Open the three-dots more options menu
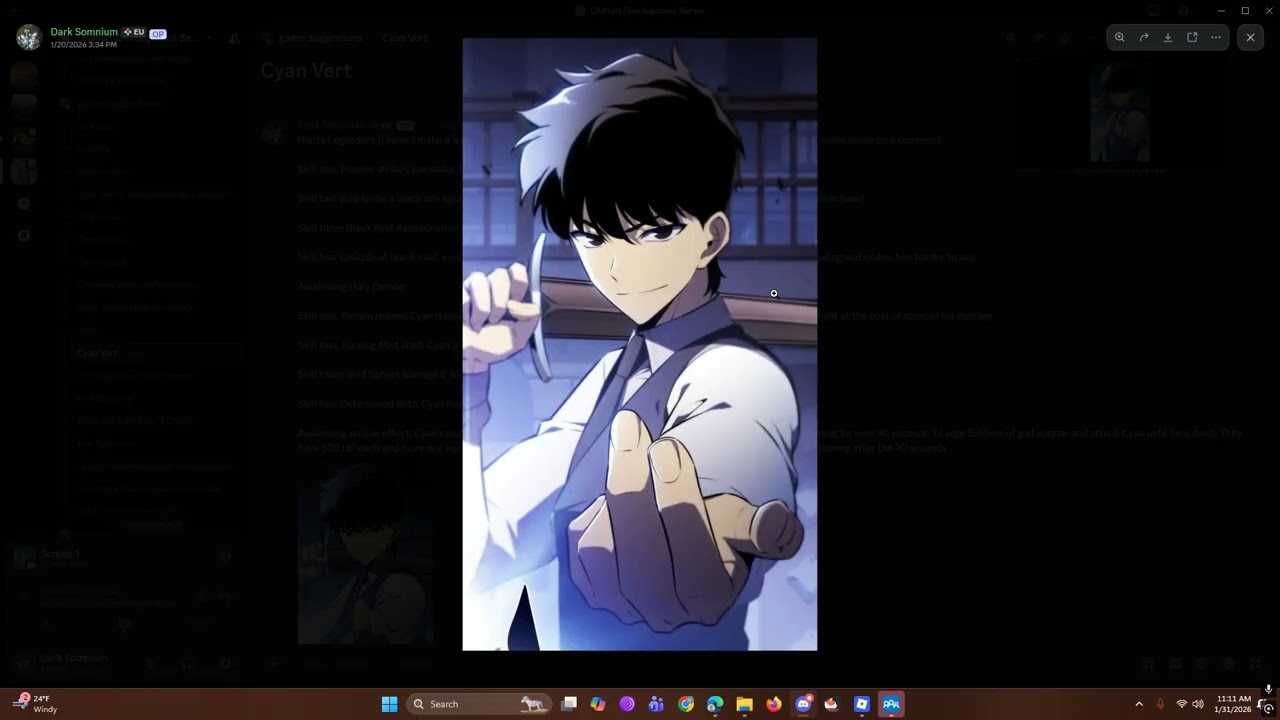The image size is (1280, 720). coord(1216,37)
